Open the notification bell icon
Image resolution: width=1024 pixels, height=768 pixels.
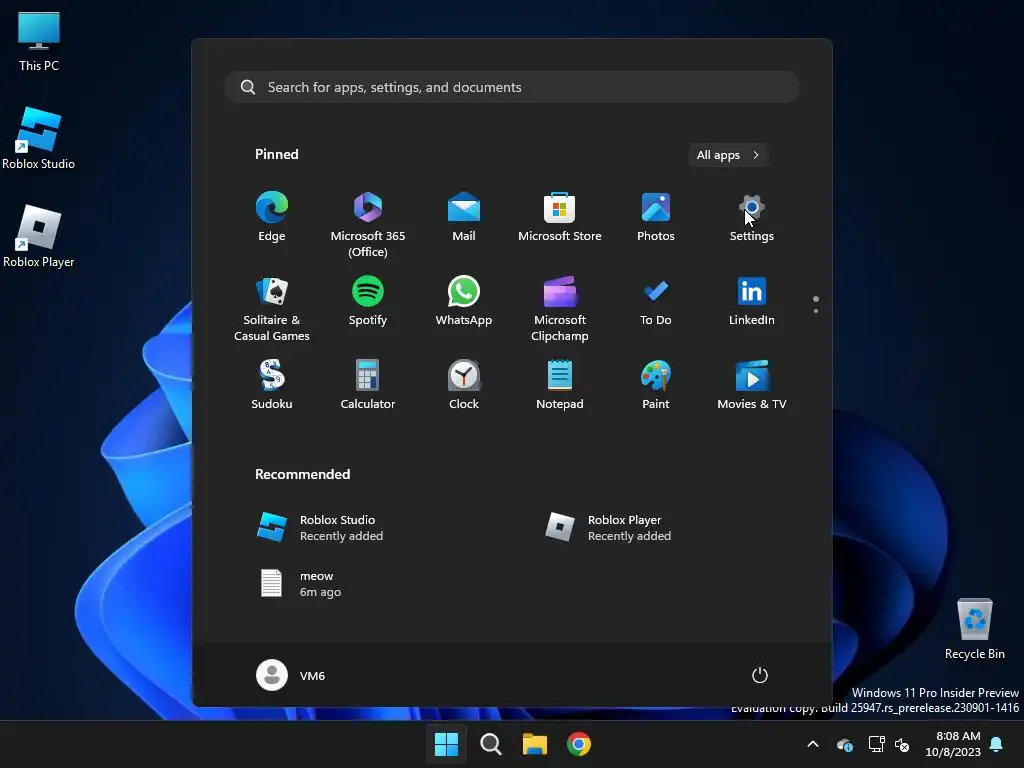pos(996,744)
